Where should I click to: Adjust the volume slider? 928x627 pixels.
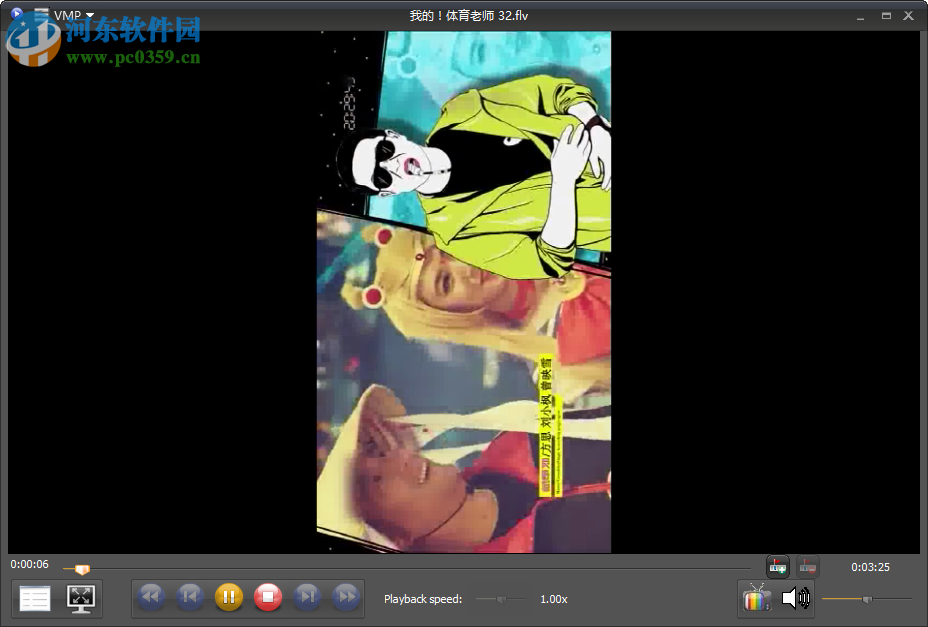866,599
